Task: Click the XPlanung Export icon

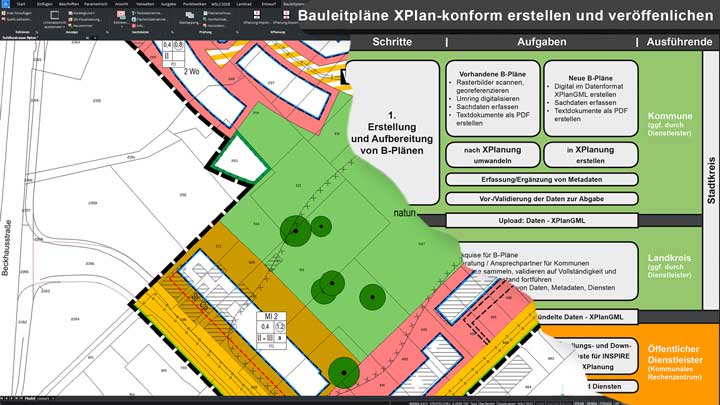Action: (286, 15)
